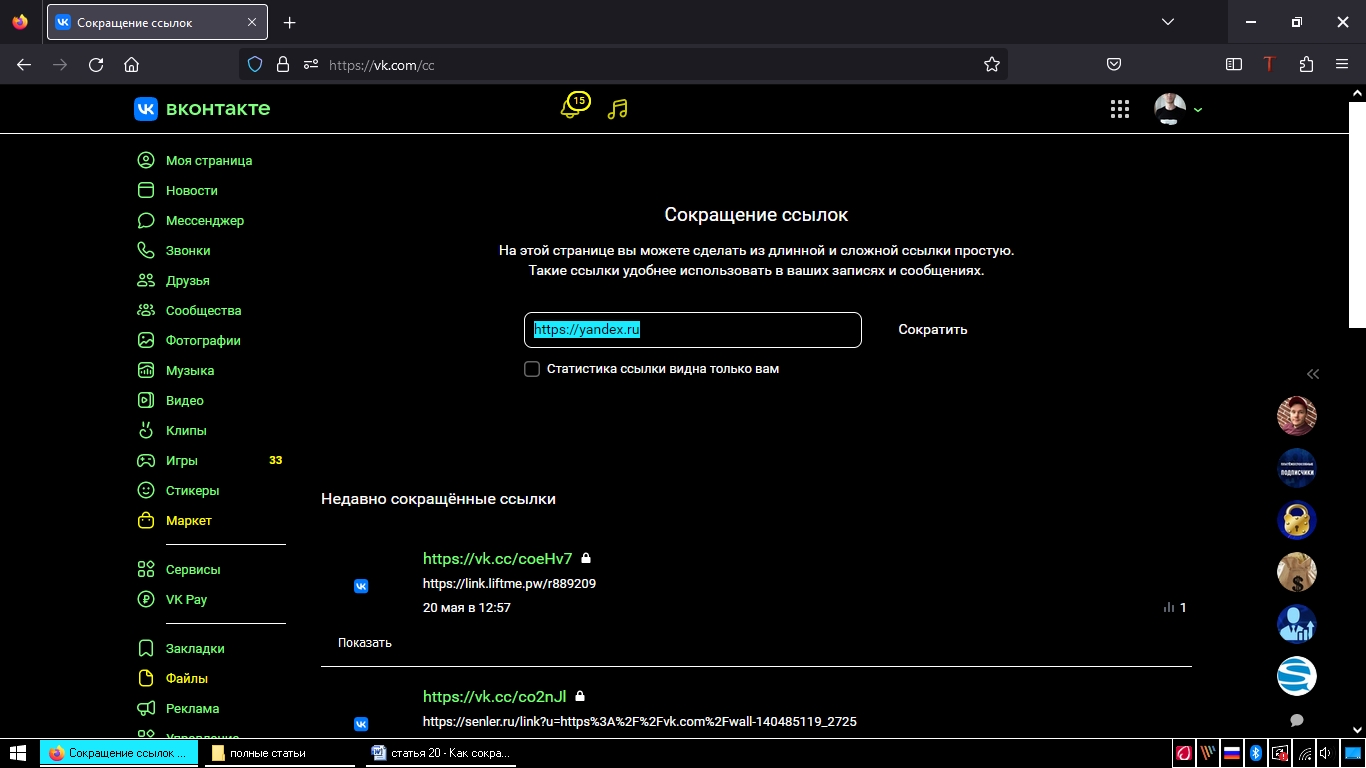The image size is (1366, 768).
Task: Click the speech bubble icon below chat avatars
Action: tap(1297, 720)
